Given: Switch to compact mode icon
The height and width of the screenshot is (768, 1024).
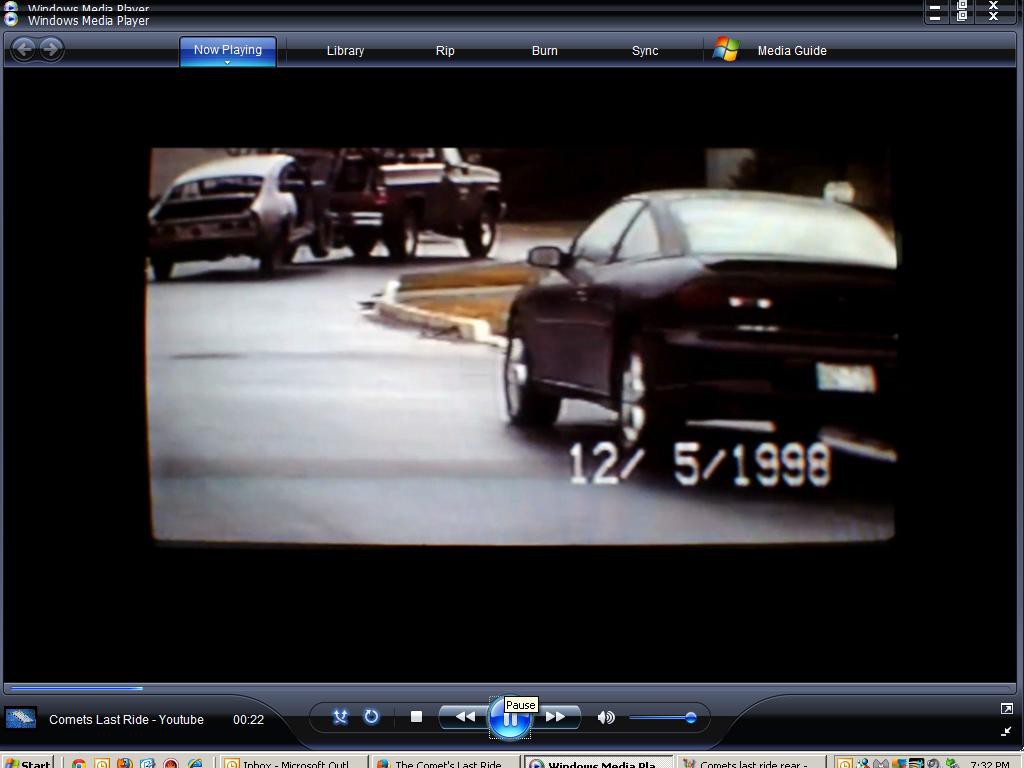Looking at the screenshot, I should (x=1006, y=732).
